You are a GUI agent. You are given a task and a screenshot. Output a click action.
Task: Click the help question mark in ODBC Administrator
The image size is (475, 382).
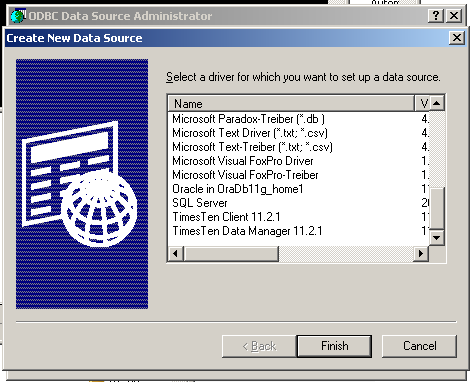pyautogui.click(x=436, y=16)
